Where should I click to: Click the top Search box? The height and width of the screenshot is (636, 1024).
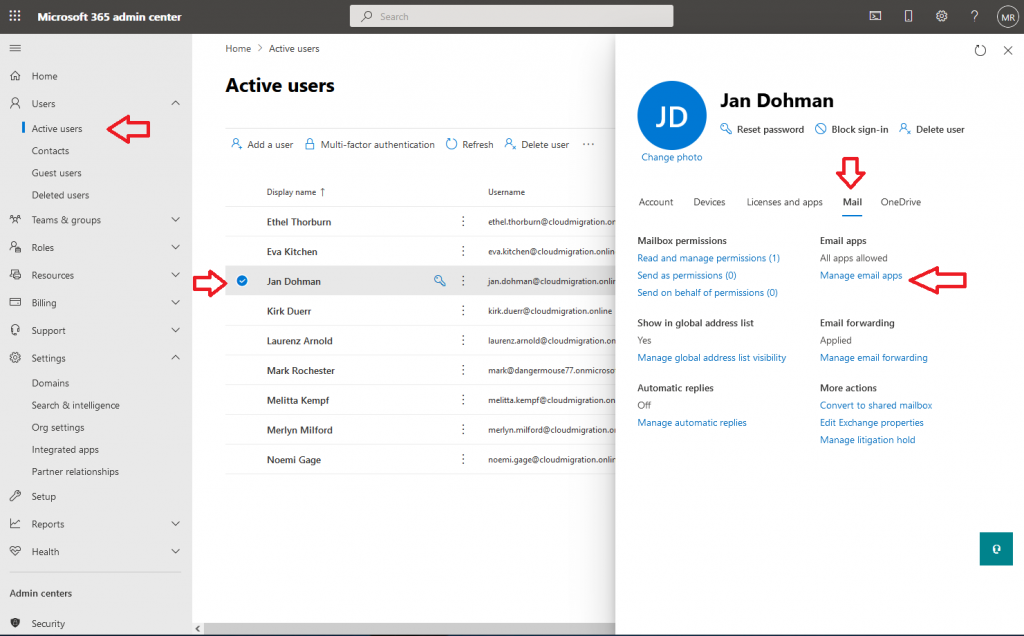(511, 16)
